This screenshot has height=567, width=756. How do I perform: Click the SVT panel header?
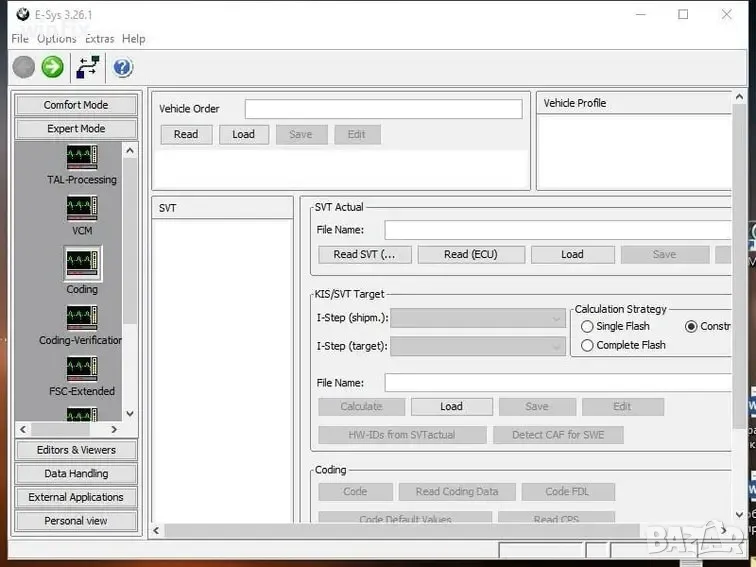[x=222, y=208]
